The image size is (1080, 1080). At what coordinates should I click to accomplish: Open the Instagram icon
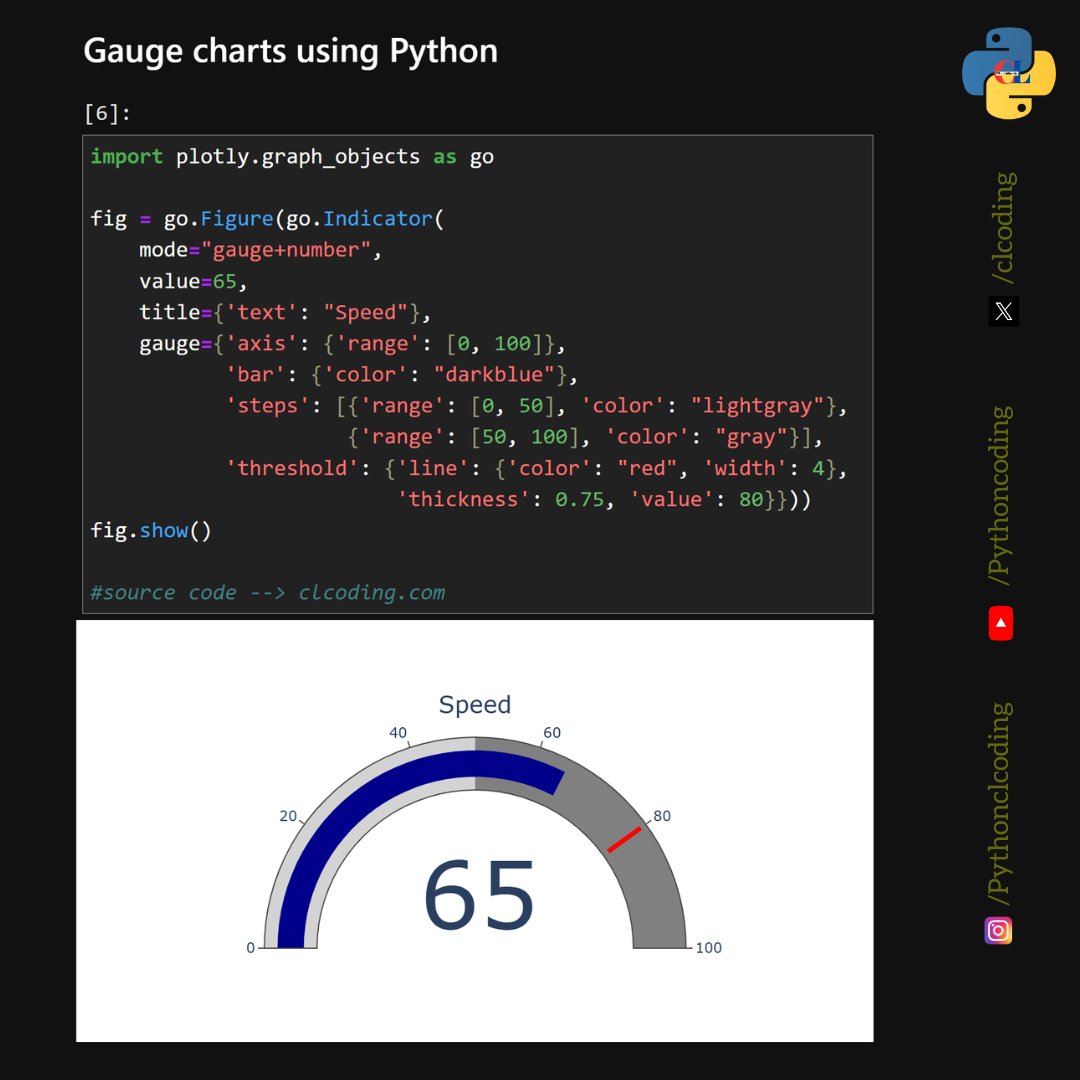coord(998,931)
